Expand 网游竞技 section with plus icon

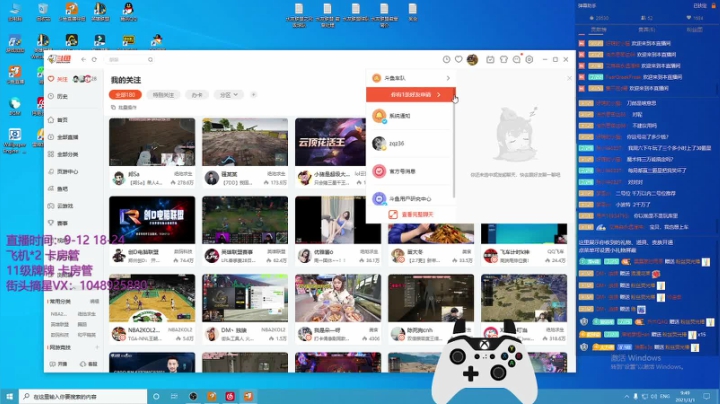coord(97,348)
